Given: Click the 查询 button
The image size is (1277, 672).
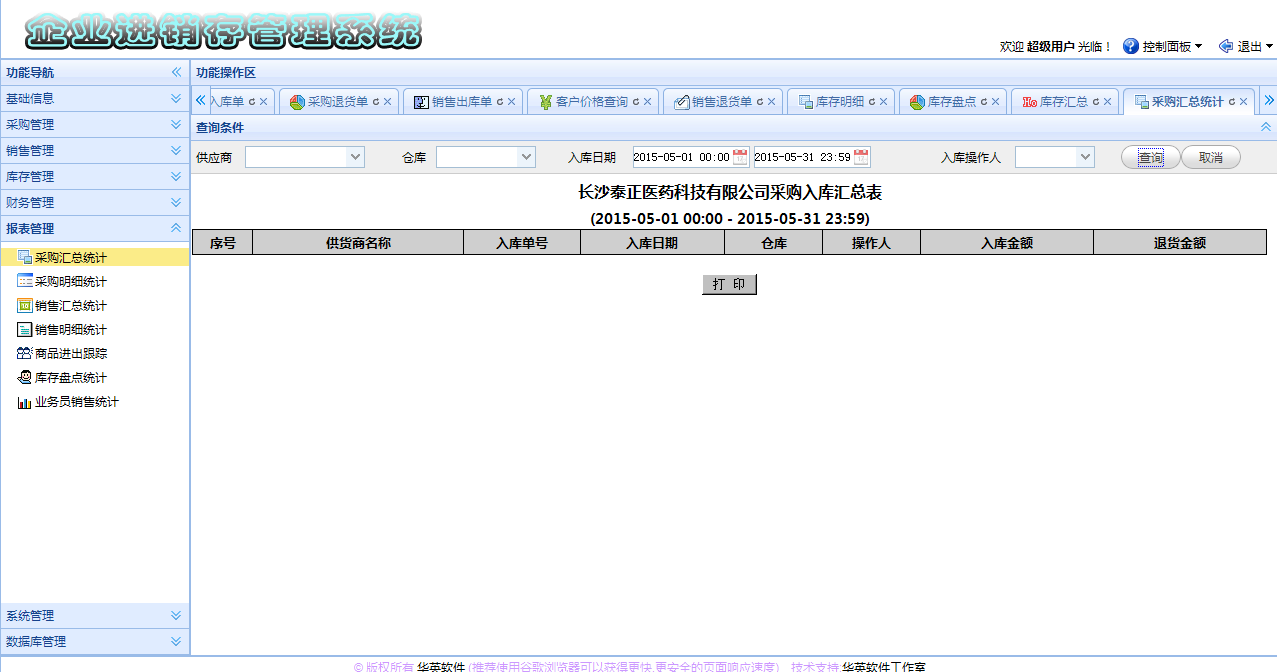Looking at the screenshot, I should pos(1149,157).
